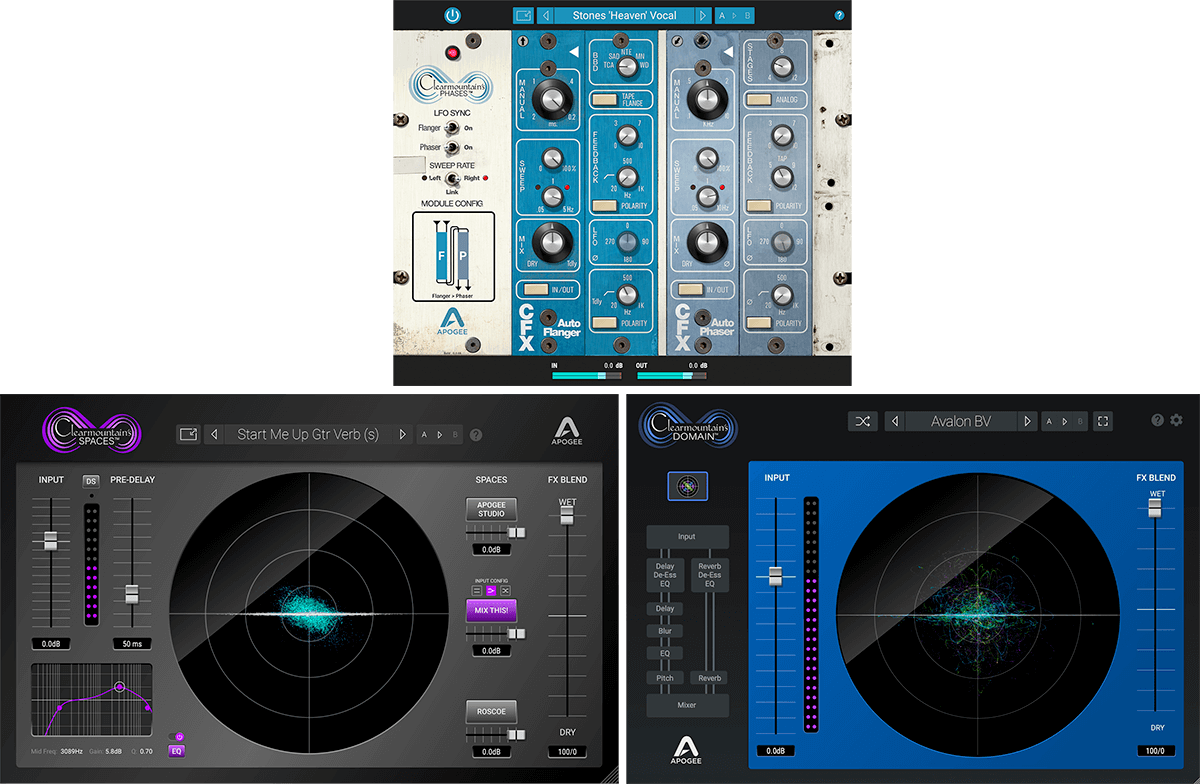This screenshot has width=1200, height=784.
Task: Open the Phases preset manager icon
Action: pyautogui.click(x=523, y=15)
